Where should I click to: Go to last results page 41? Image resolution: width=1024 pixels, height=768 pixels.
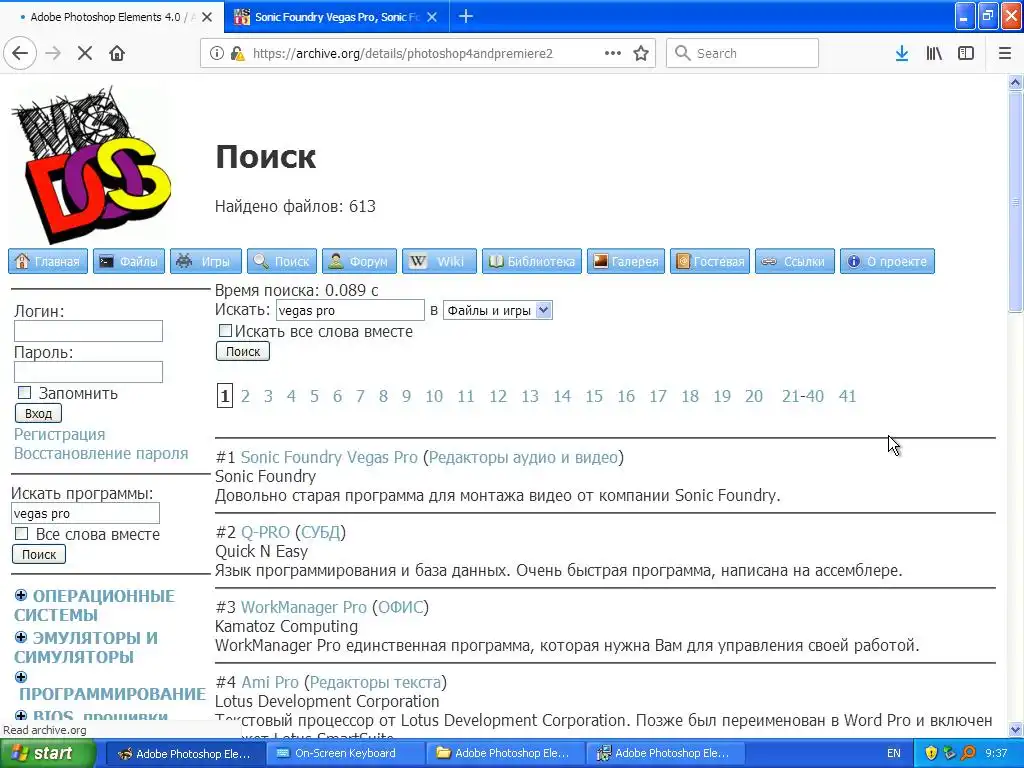pos(847,396)
